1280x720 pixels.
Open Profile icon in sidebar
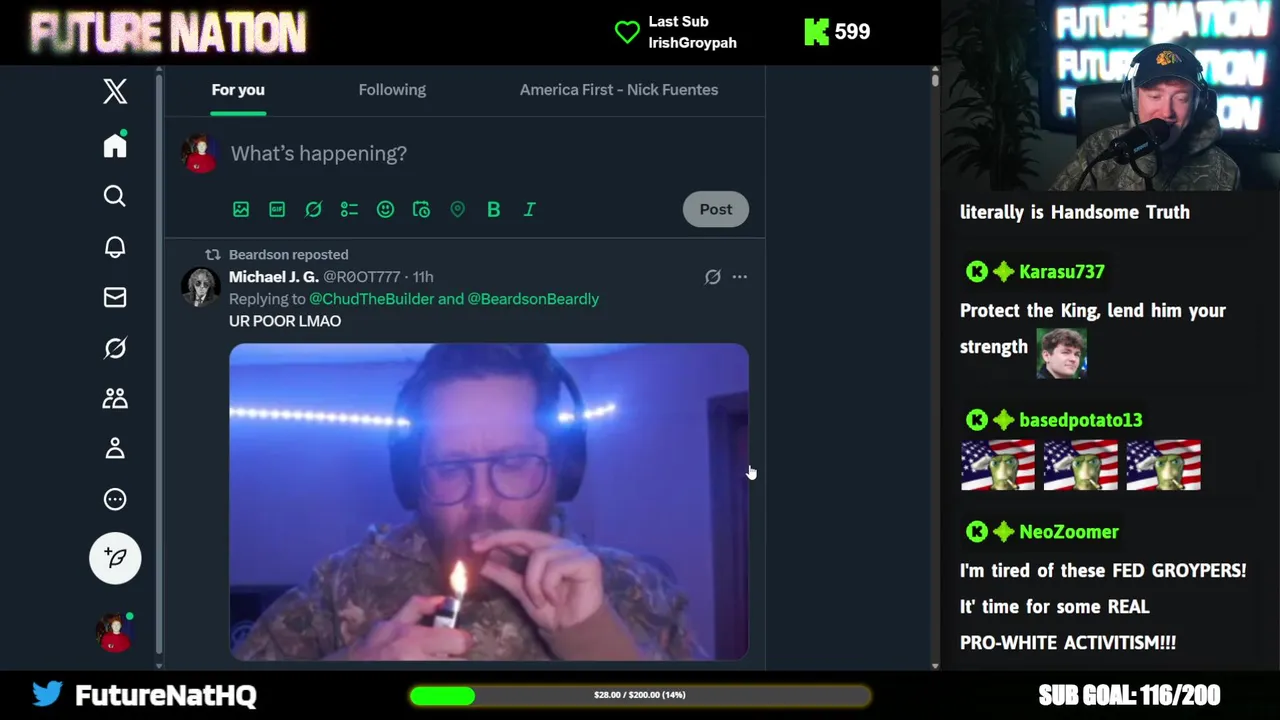(x=115, y=448)
